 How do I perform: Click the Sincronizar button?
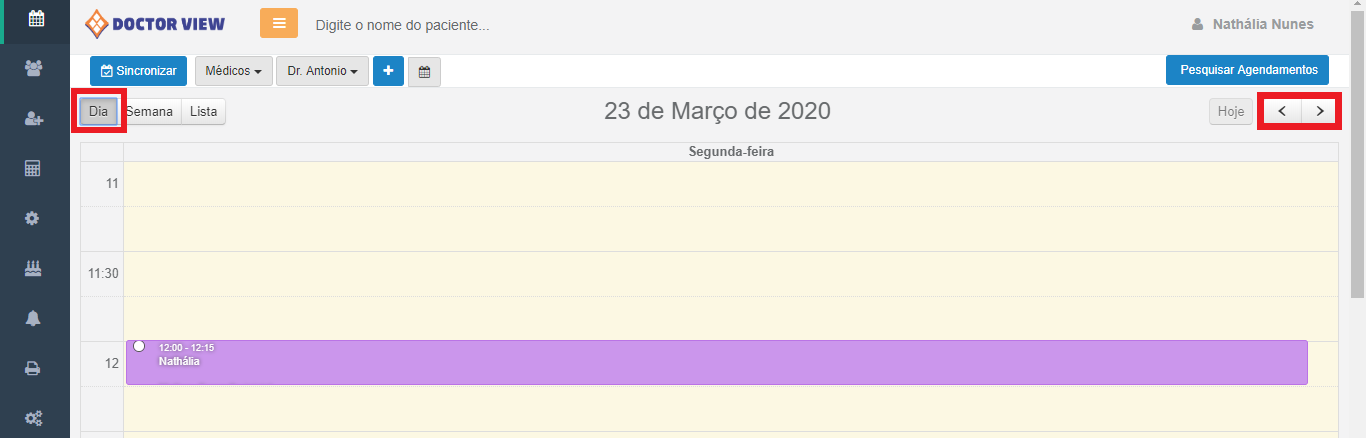click(x=138, y=71)
